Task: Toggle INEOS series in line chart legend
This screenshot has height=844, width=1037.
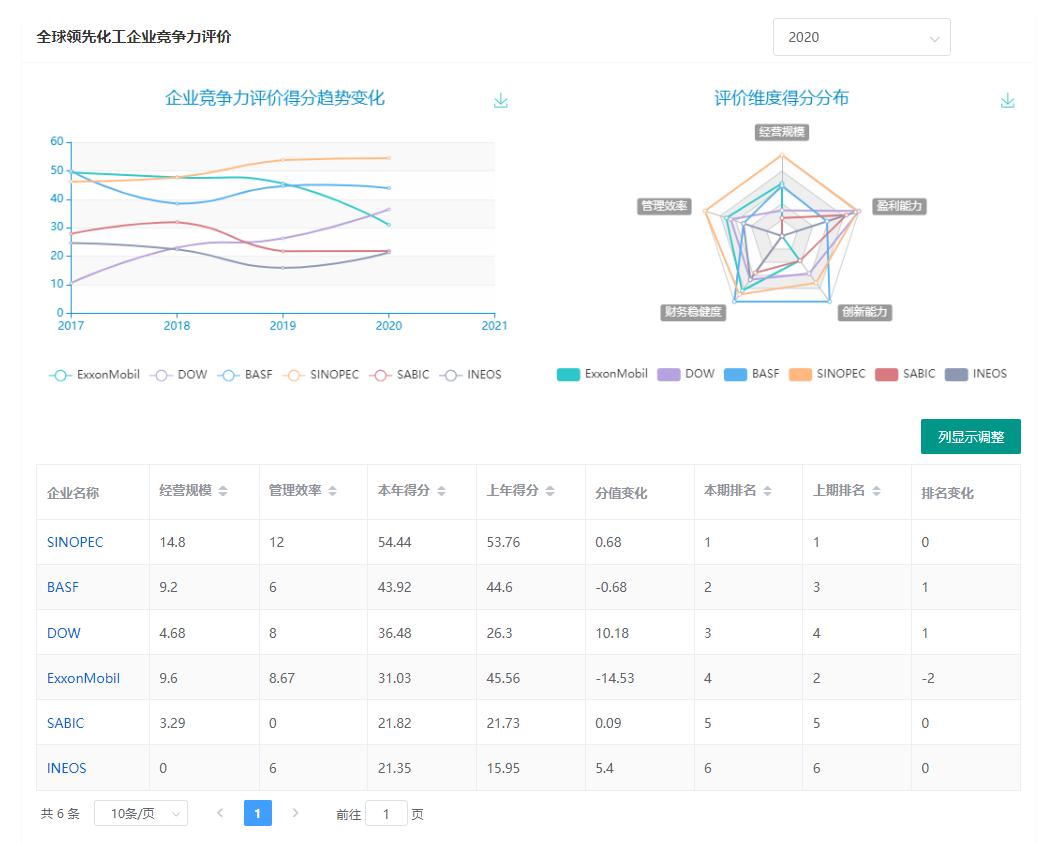Action: pos(470,375)
